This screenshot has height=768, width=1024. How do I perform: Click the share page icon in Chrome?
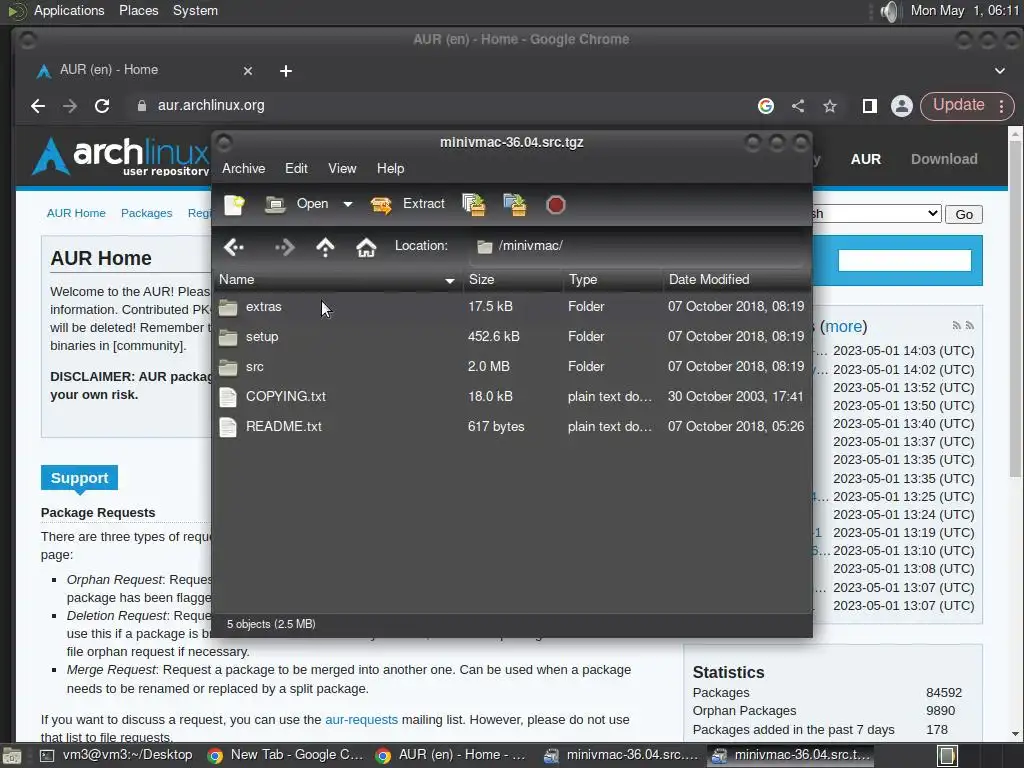tap(798, 106)
